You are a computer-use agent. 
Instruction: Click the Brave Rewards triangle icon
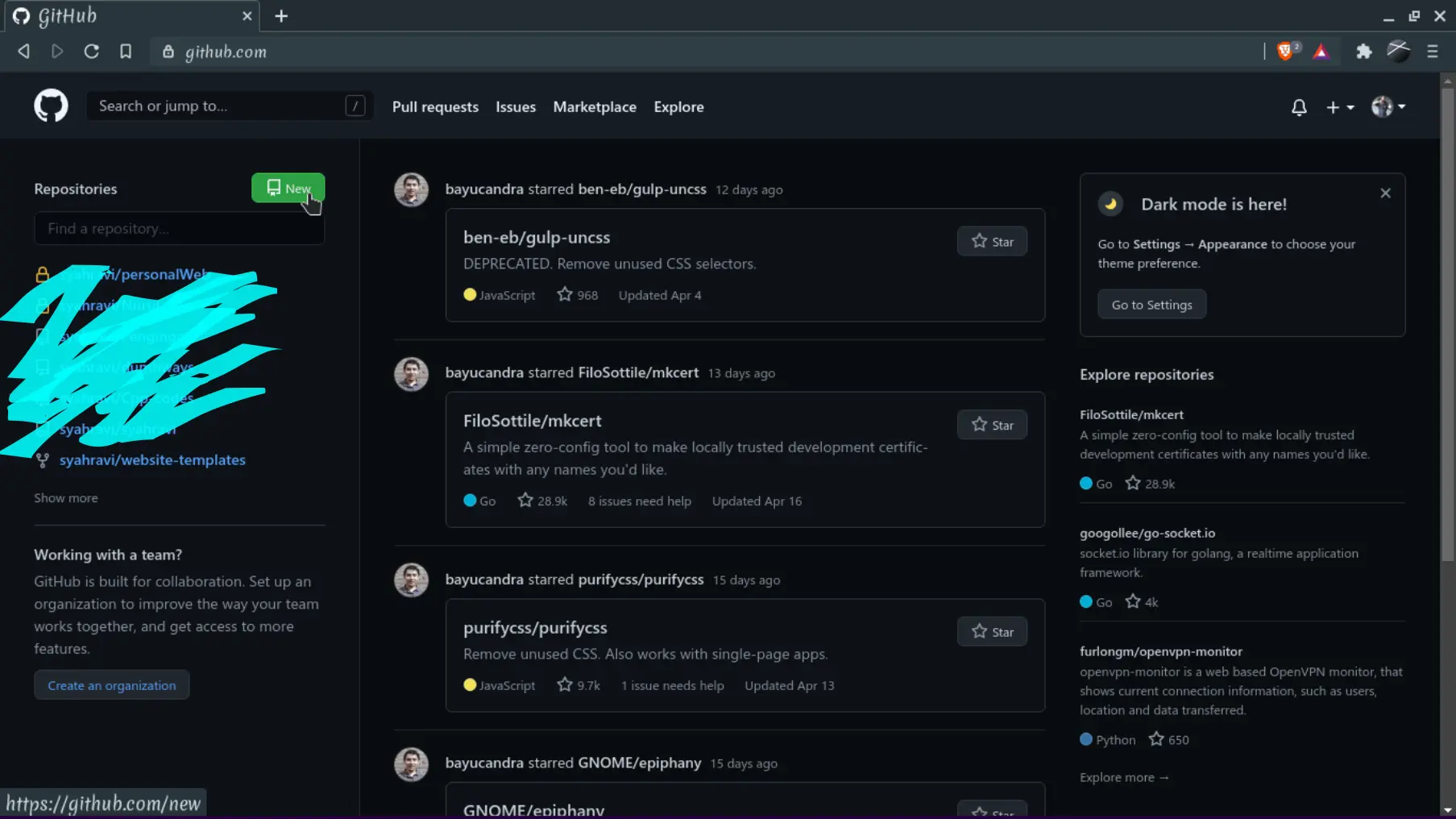click(x=1321, y=52)
